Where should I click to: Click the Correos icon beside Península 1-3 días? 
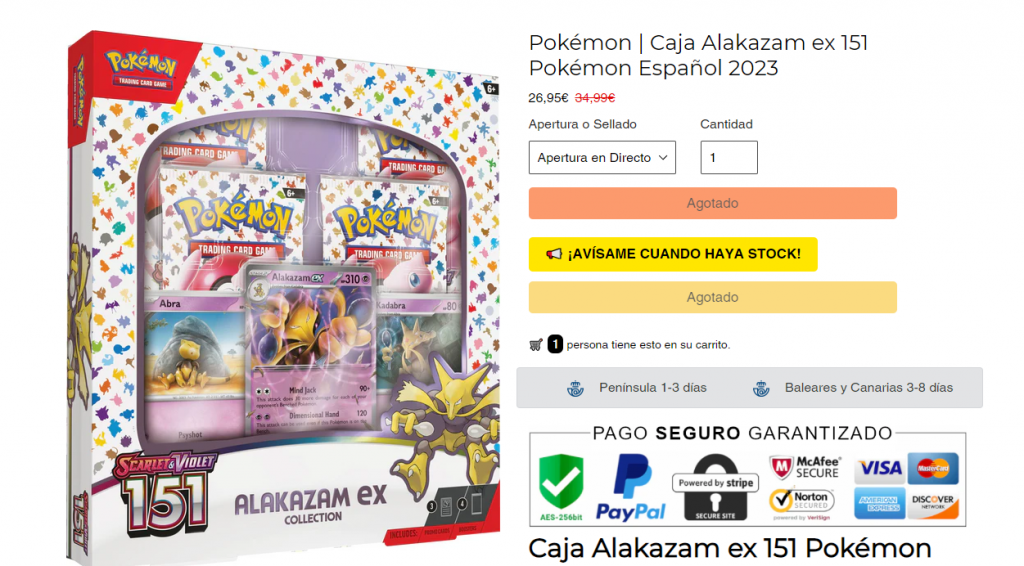click(575, 388)
